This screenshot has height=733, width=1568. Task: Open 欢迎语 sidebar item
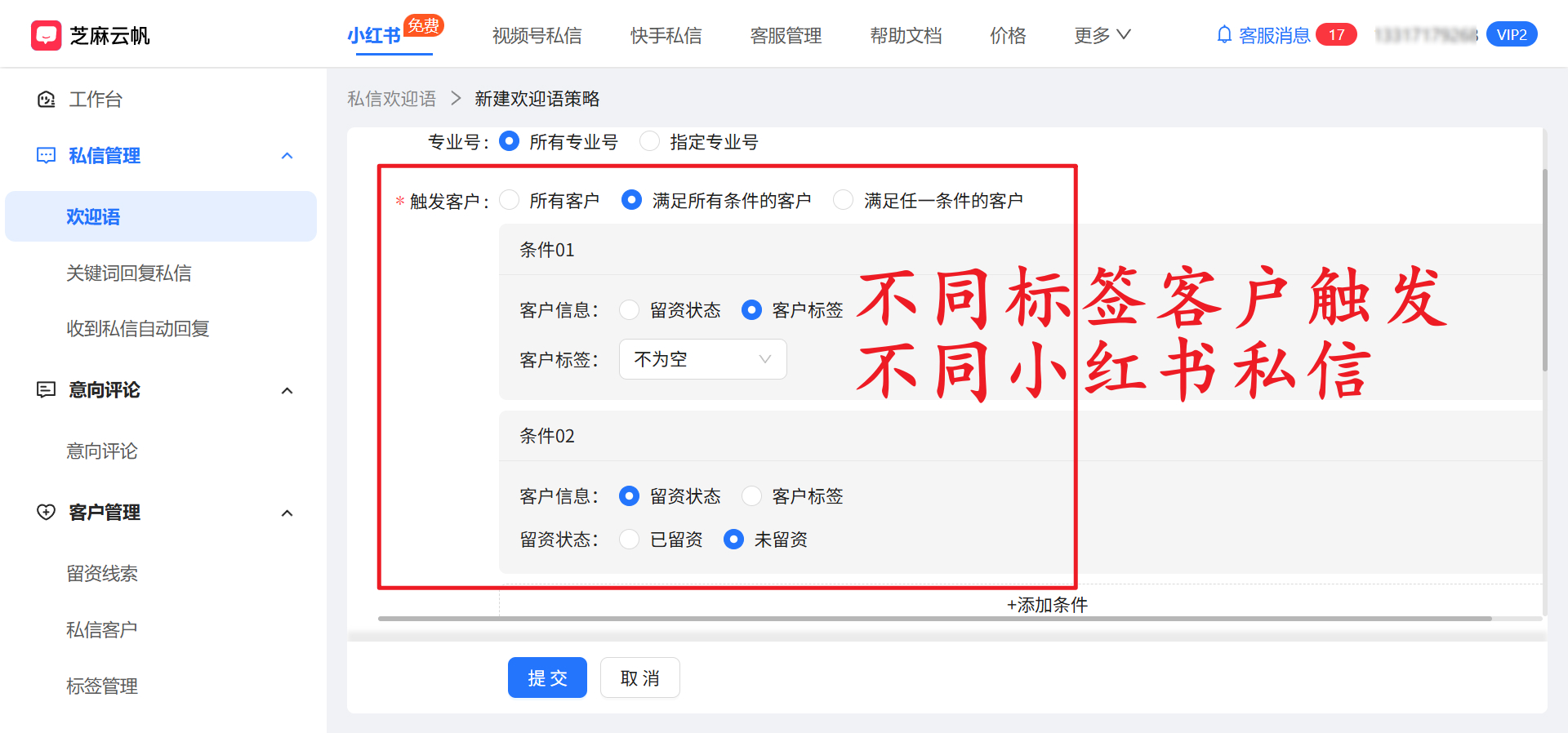(161, 216)
